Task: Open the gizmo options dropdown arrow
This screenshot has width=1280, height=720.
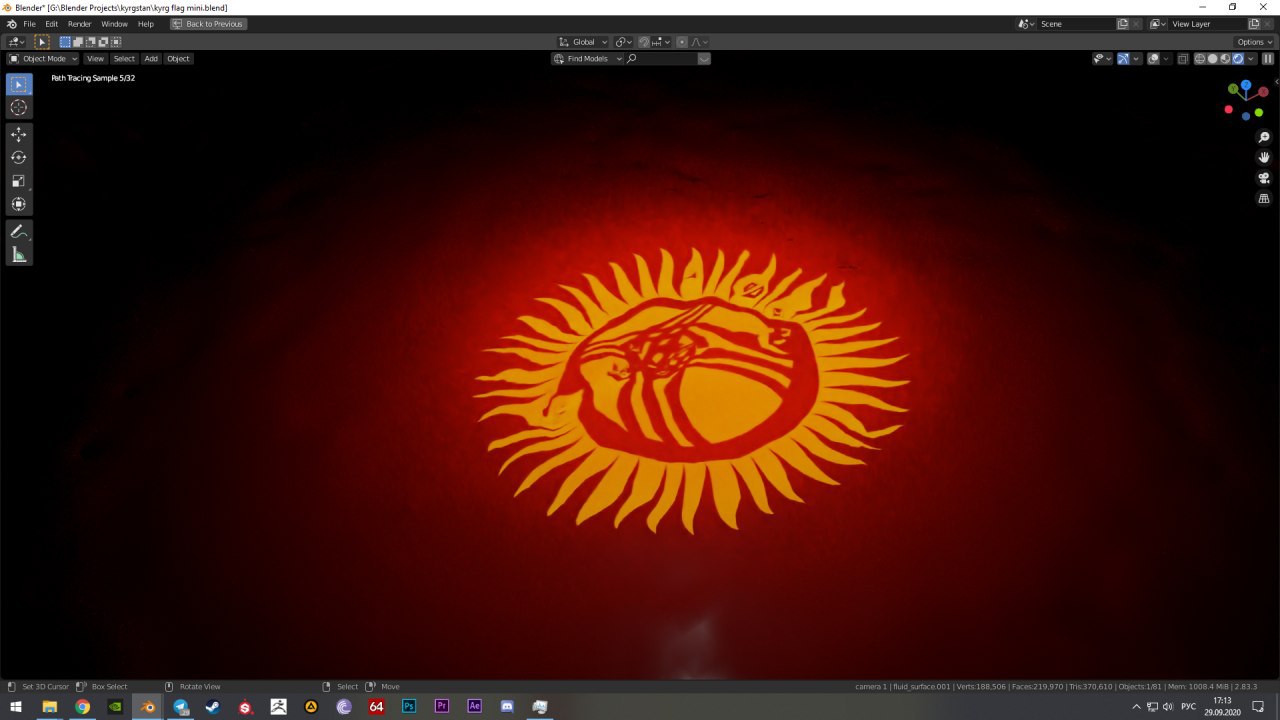Action: point(1136,58)
